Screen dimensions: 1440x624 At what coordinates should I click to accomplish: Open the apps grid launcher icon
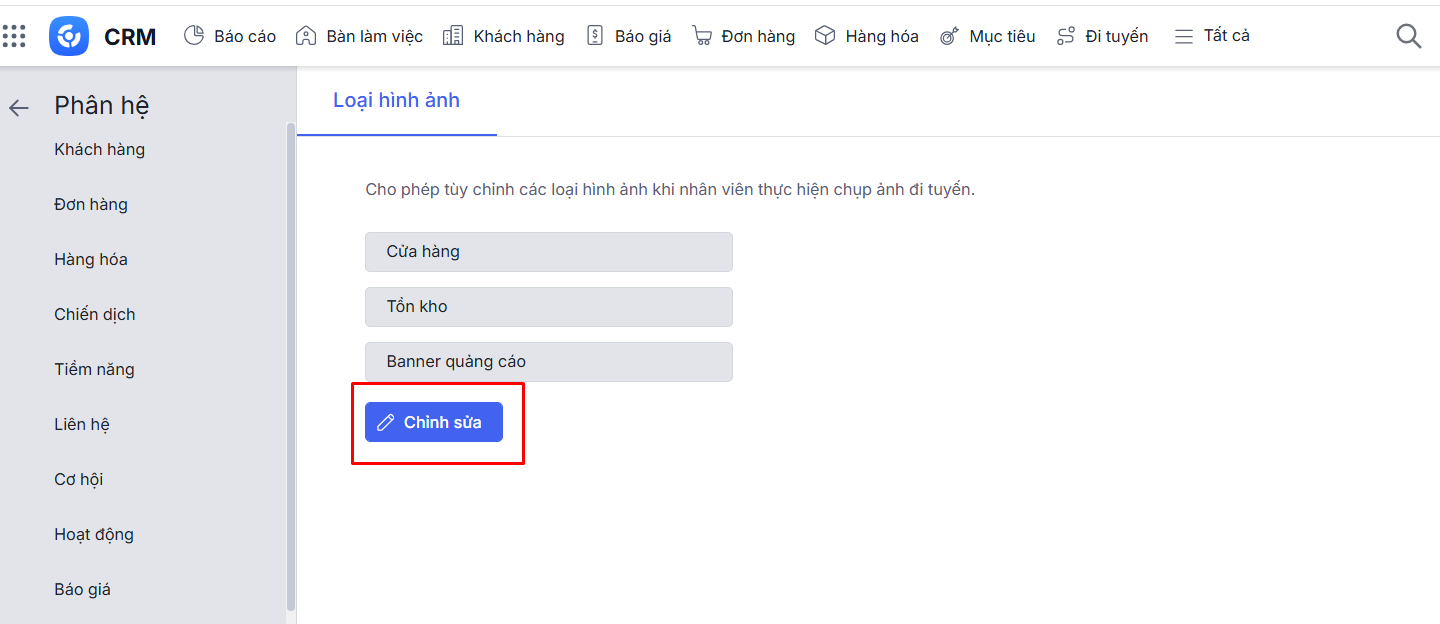click(14, 37)
